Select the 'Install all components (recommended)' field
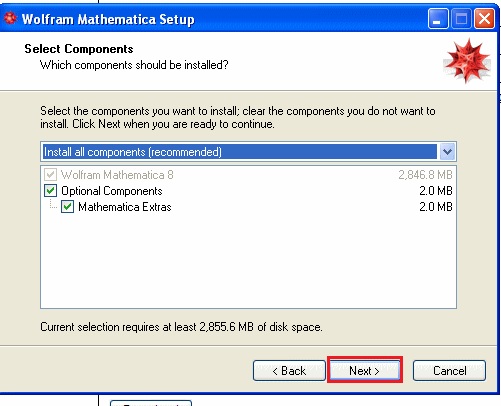This screenshot has height=406, width=501. (x=248, y=152)
